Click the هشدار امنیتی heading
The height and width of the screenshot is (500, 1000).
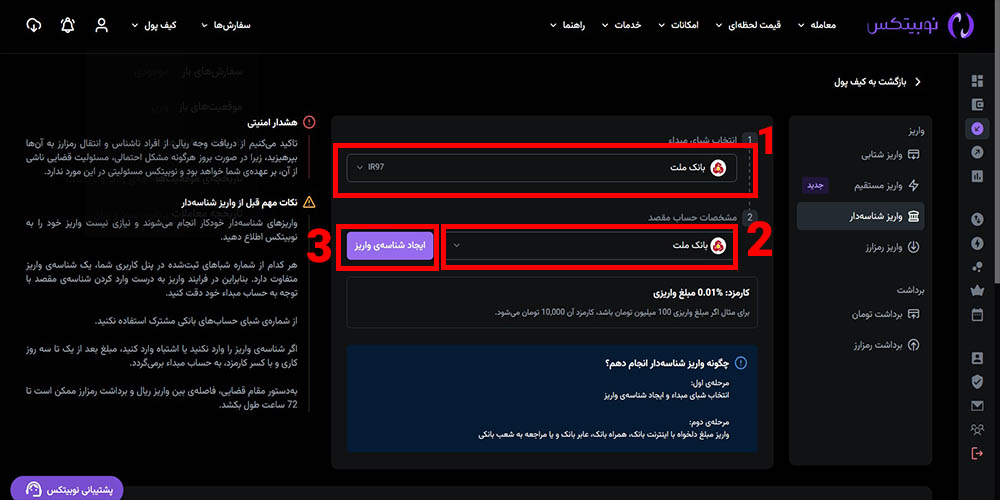pos(273,122)
